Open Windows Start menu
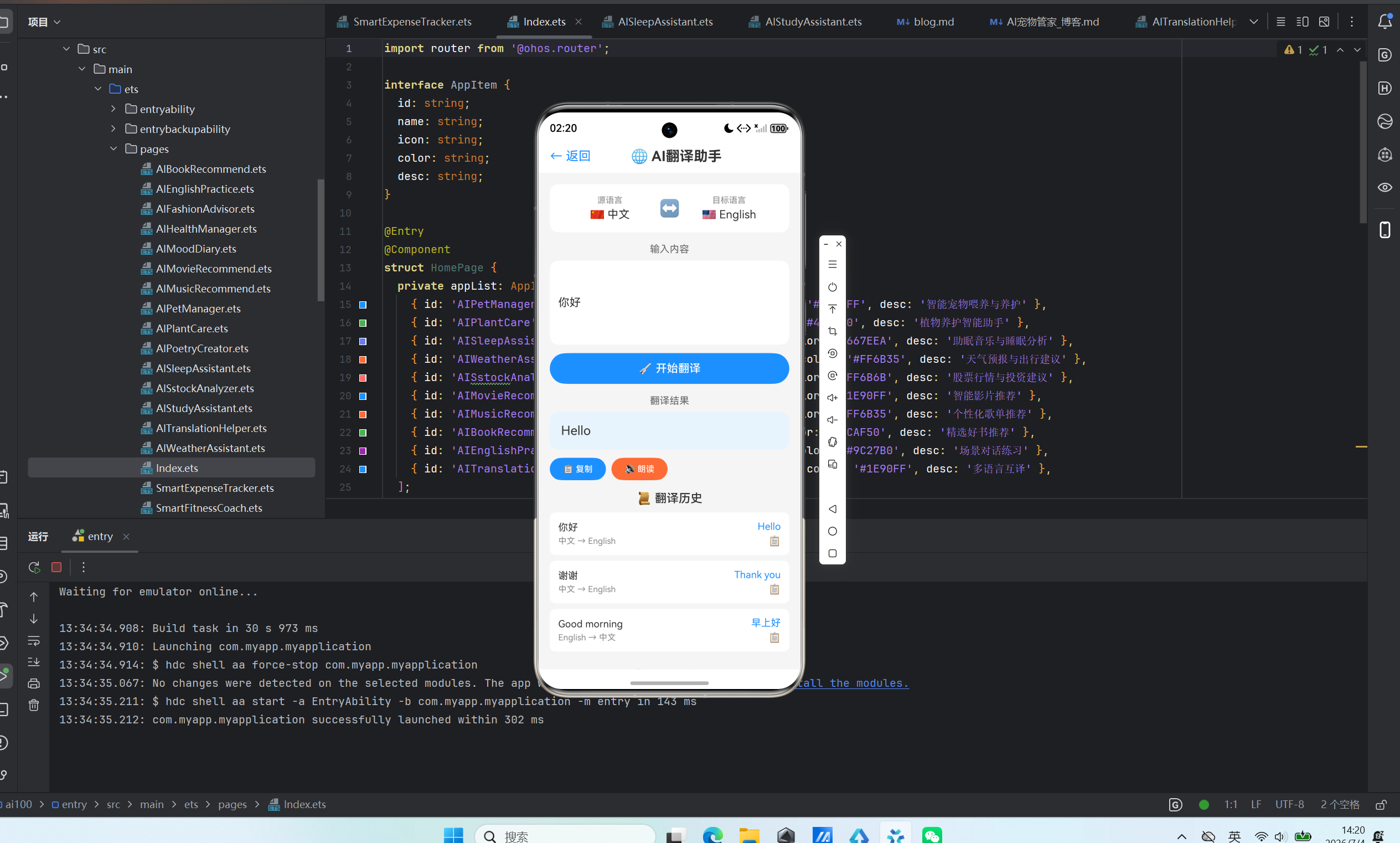1400x843 pixels. point(453,835)
